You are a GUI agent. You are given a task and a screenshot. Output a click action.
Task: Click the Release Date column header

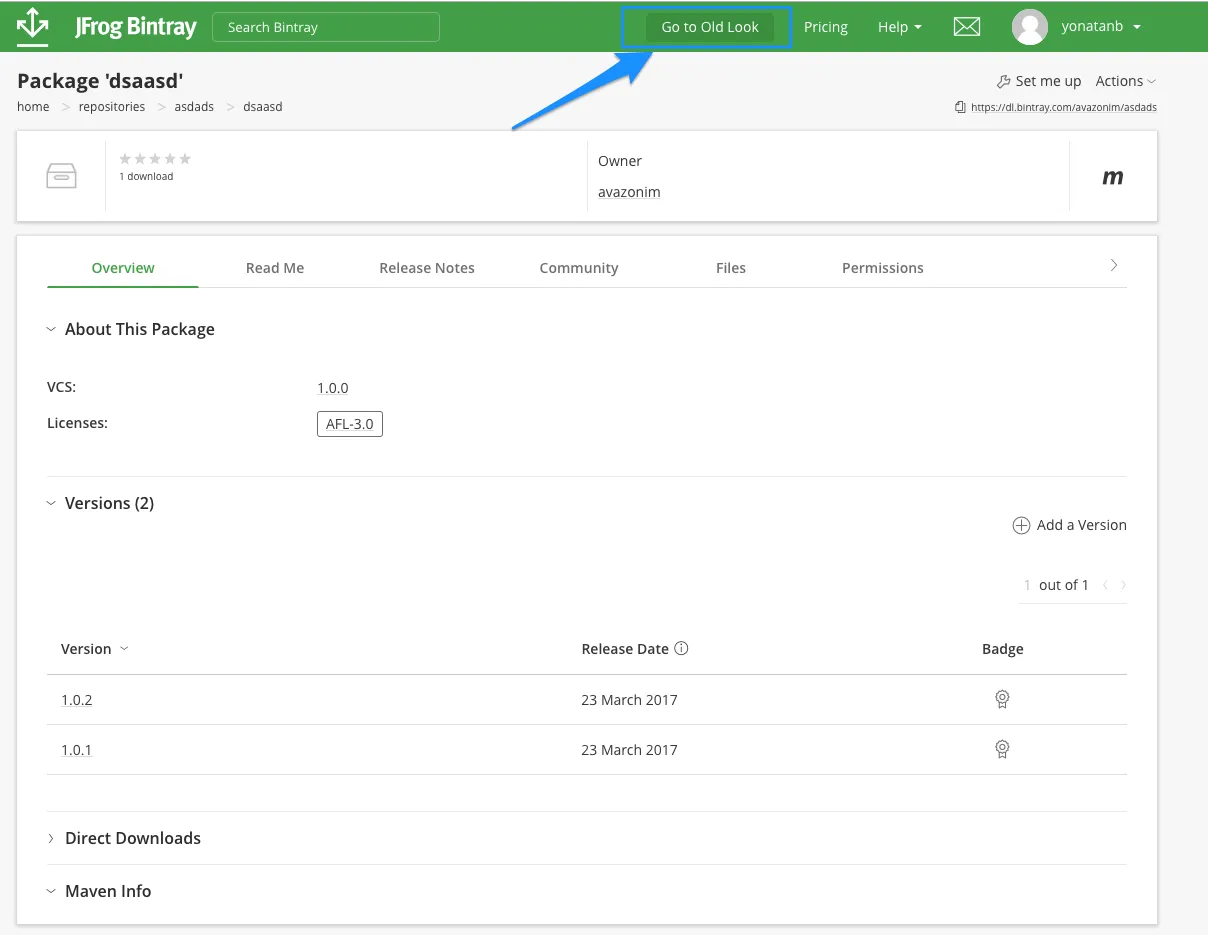coord(625,649)
